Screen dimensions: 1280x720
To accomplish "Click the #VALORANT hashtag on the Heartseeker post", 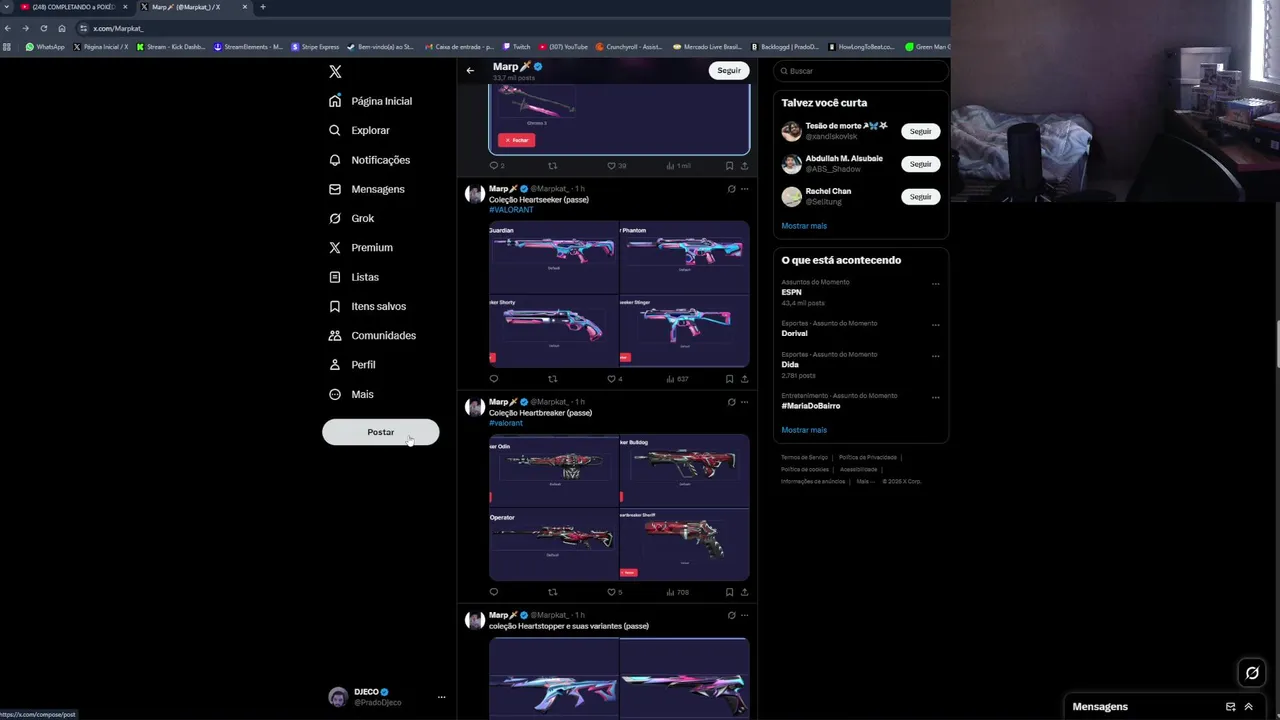I will 511,210.
